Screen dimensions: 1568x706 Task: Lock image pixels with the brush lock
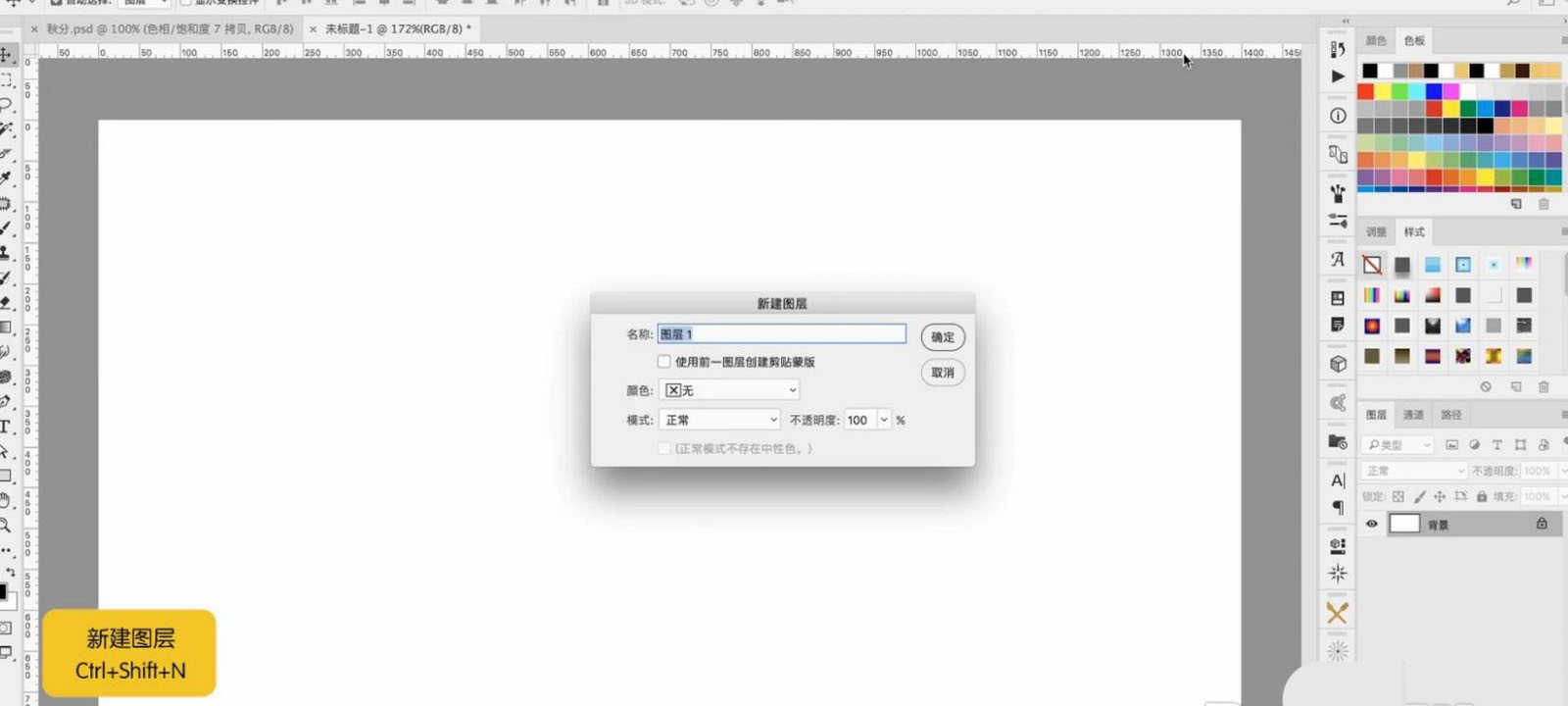pyautogui.click(x=1419, y=497)
